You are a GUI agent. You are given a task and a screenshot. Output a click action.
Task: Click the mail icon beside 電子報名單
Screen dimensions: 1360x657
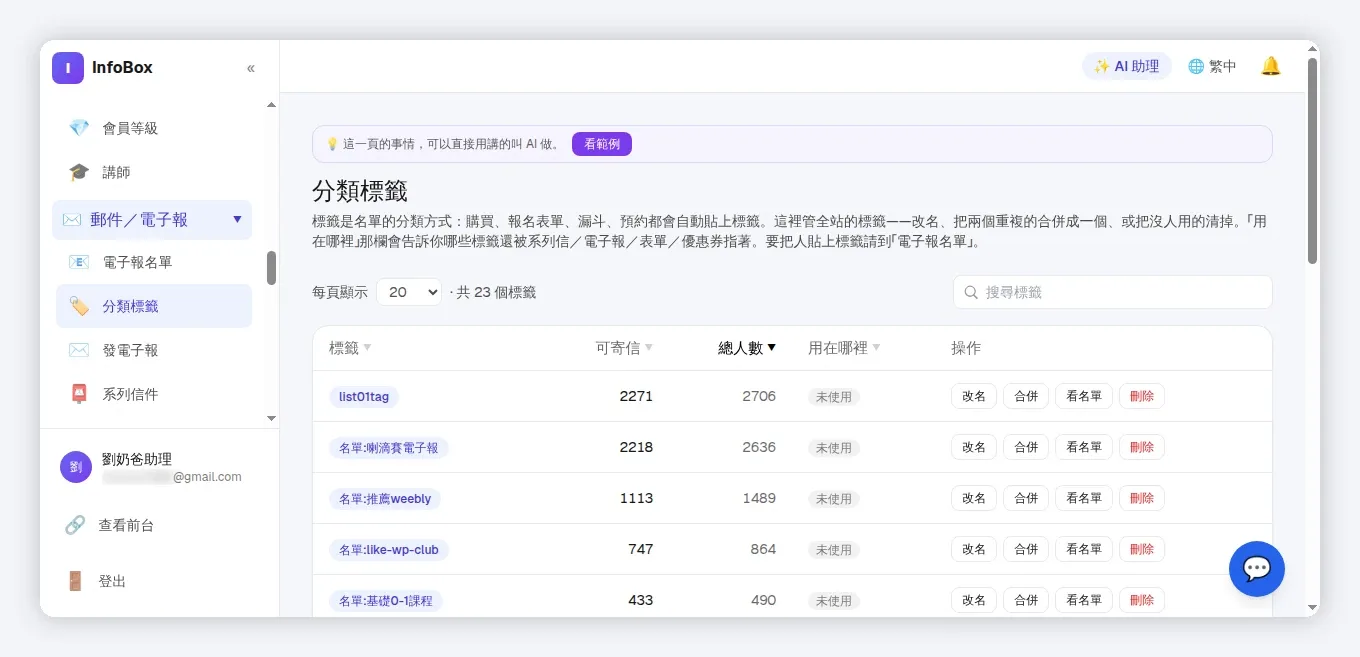79,262
